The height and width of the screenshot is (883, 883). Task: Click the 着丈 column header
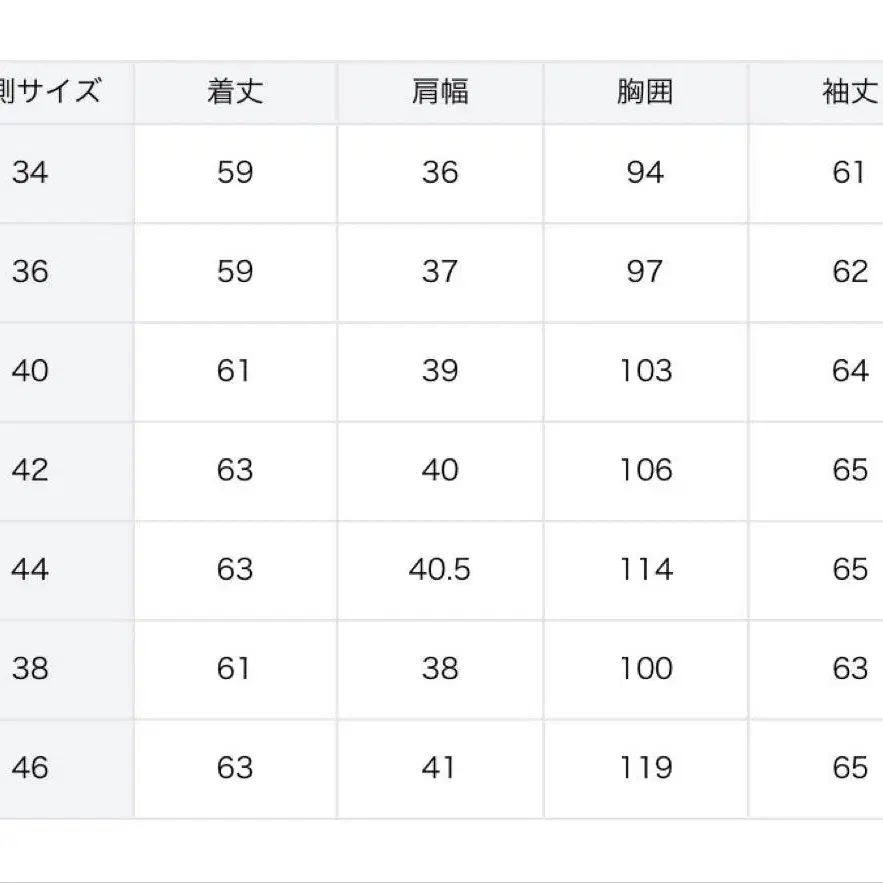click(x=235, y=93)
